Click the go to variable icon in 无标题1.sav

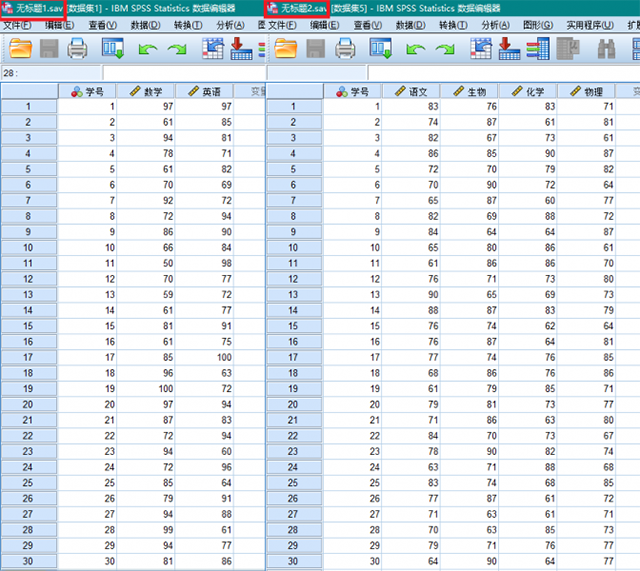pos(241,49)
